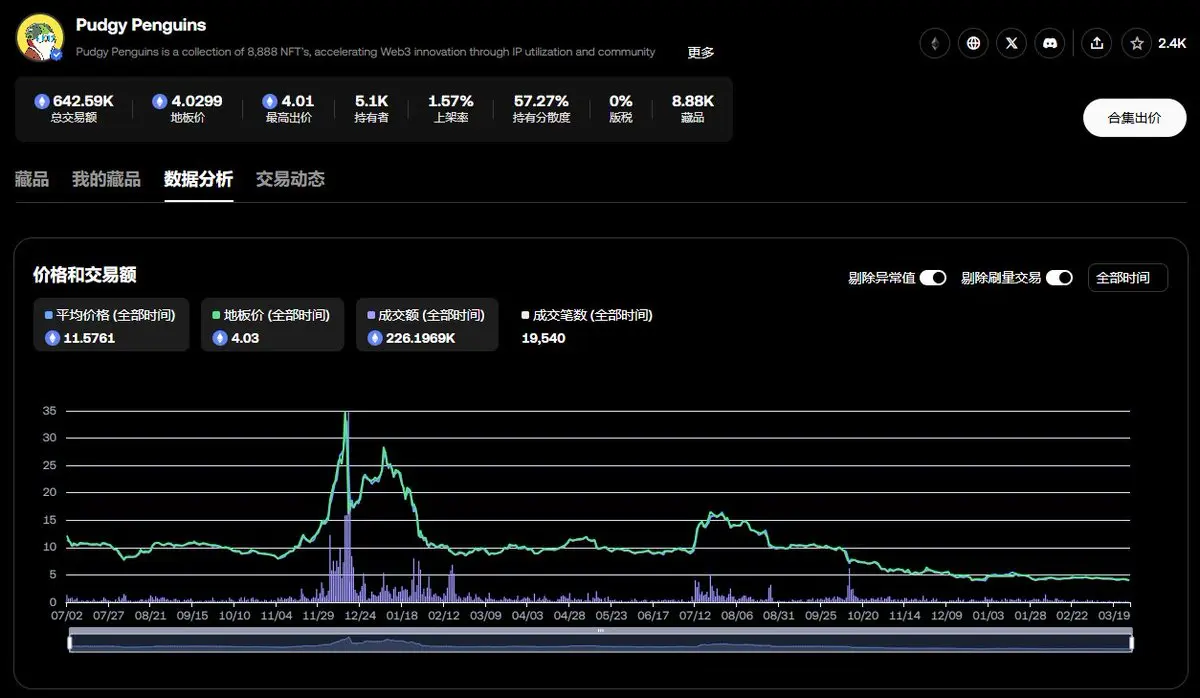The width and height of the screenshot is (1200, 698).
Task: Open the Ethereum contract icon link
Action: pos(935,43)
